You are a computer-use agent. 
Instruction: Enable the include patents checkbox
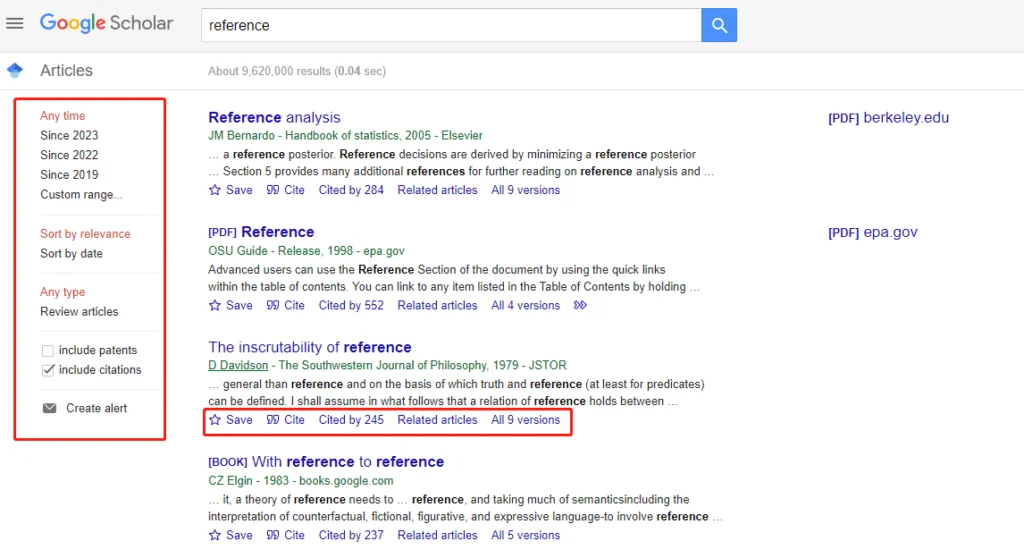coord(48,351)
